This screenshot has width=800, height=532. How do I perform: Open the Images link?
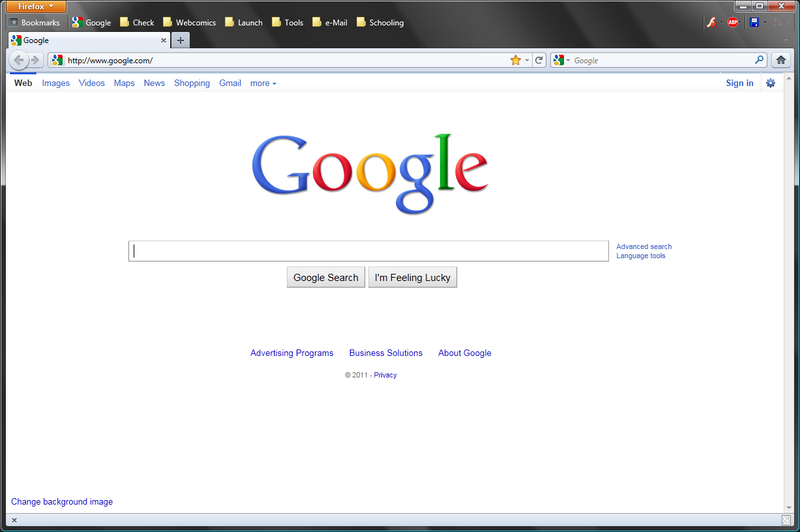pos(56,83)
